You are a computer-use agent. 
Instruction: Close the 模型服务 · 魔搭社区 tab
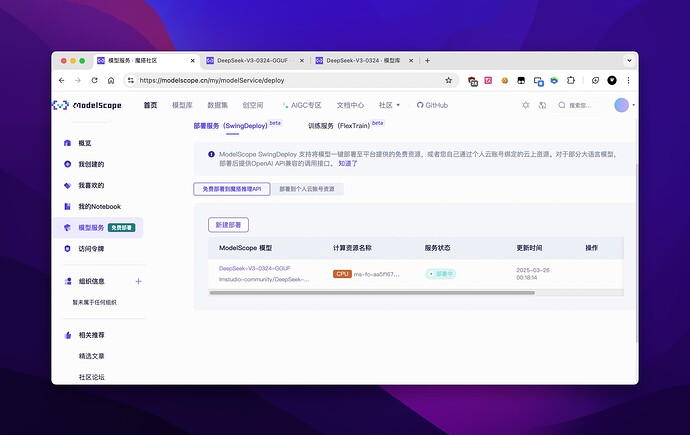click(x=192, y=61)
